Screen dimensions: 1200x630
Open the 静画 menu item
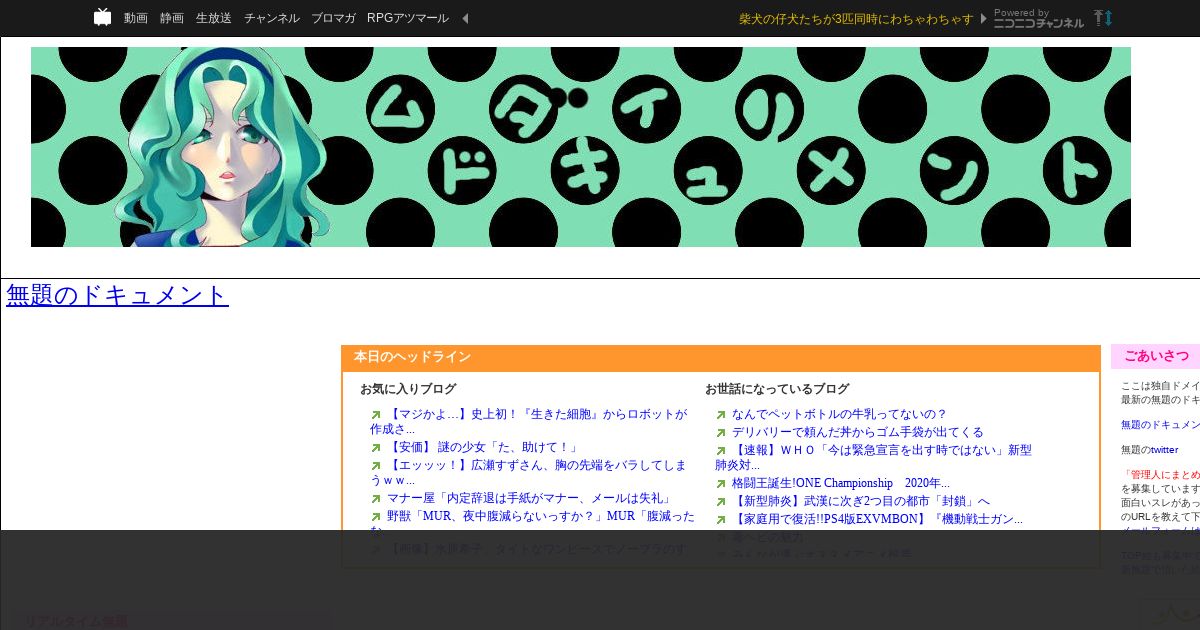tap(172, 18)
